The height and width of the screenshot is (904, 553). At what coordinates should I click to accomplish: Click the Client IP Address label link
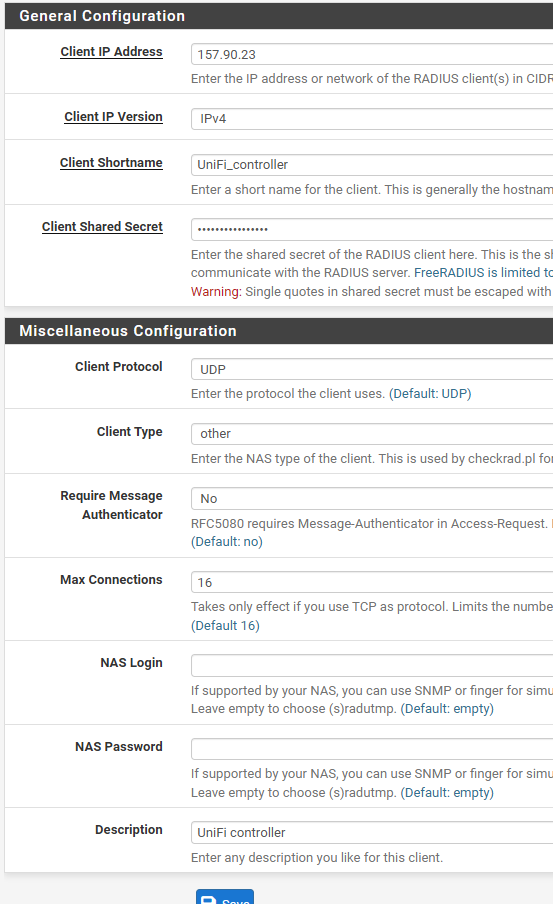tap(111, 52)
